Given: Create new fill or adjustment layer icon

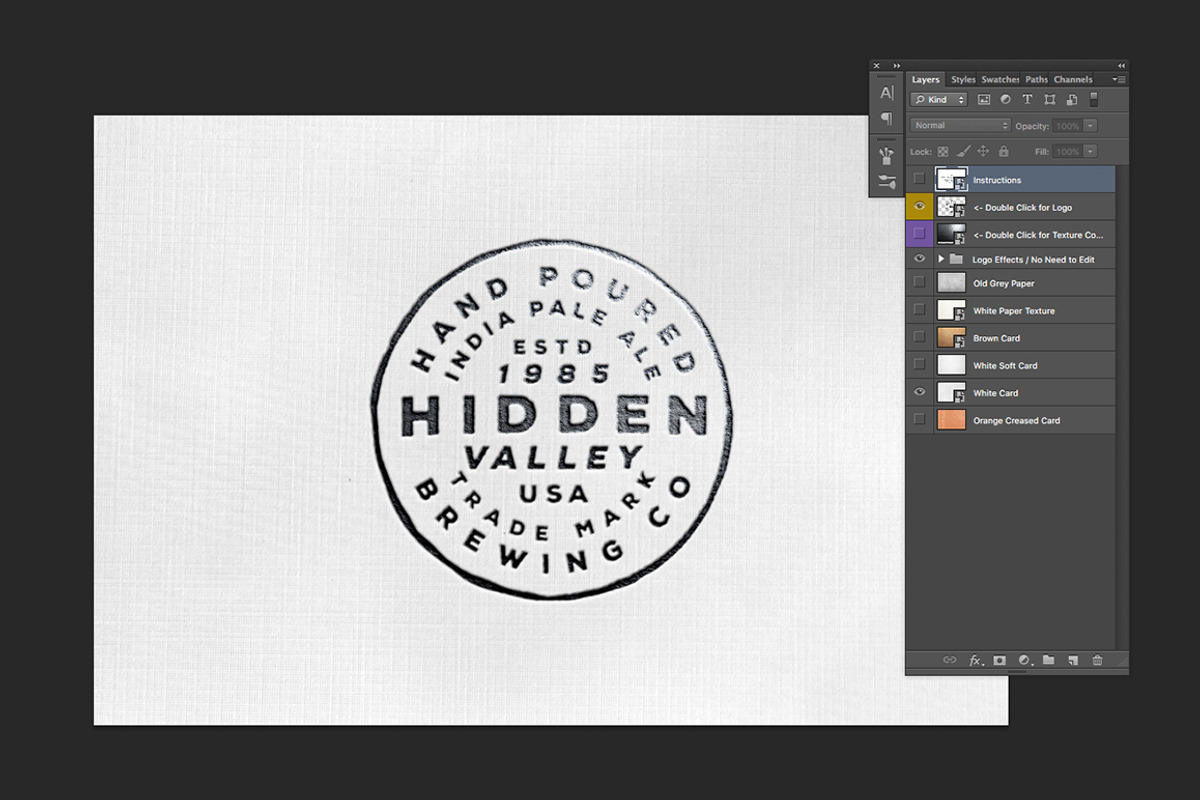Looking at the screenshot, I should pos(1024,660).
